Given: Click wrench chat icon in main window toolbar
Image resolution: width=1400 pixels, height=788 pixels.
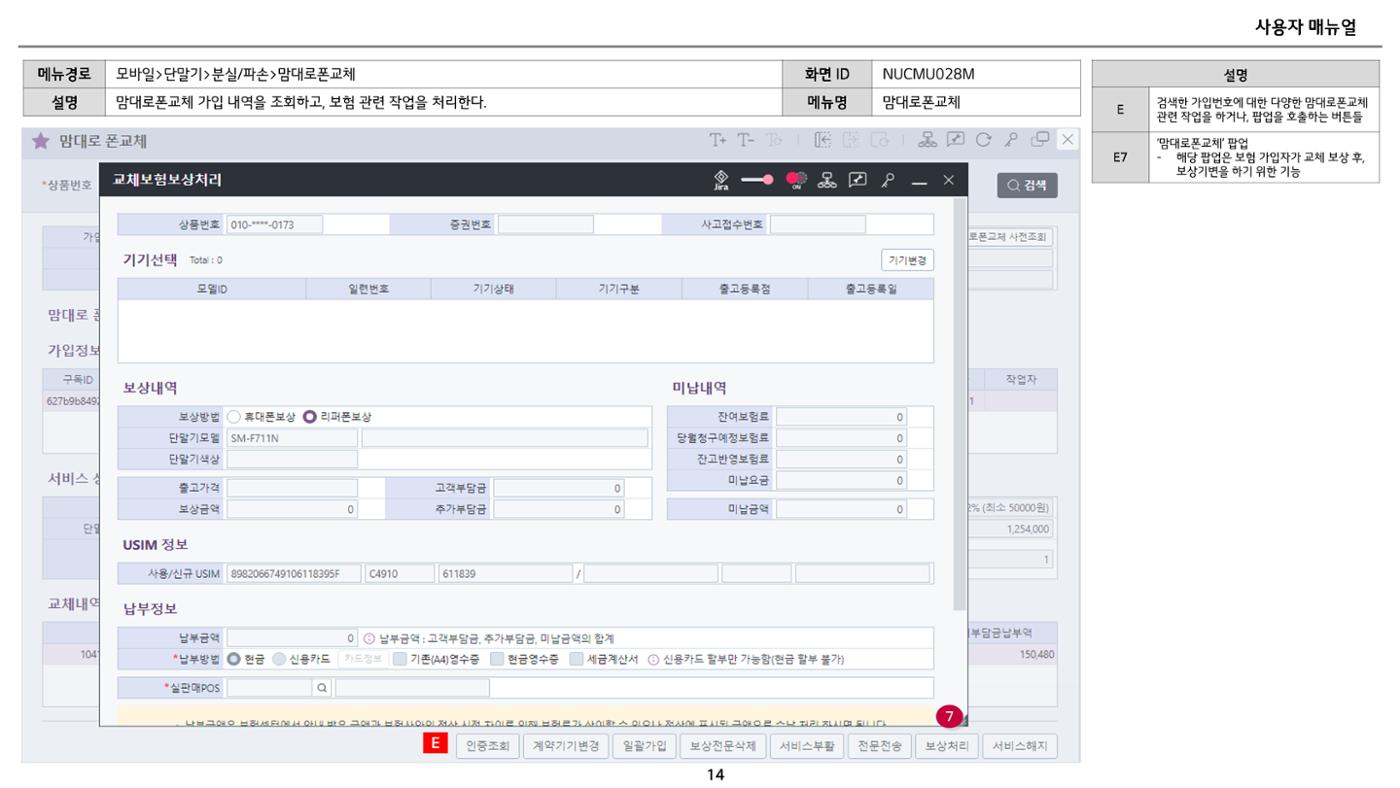Looking at the screenshot, I should point(956,141).
